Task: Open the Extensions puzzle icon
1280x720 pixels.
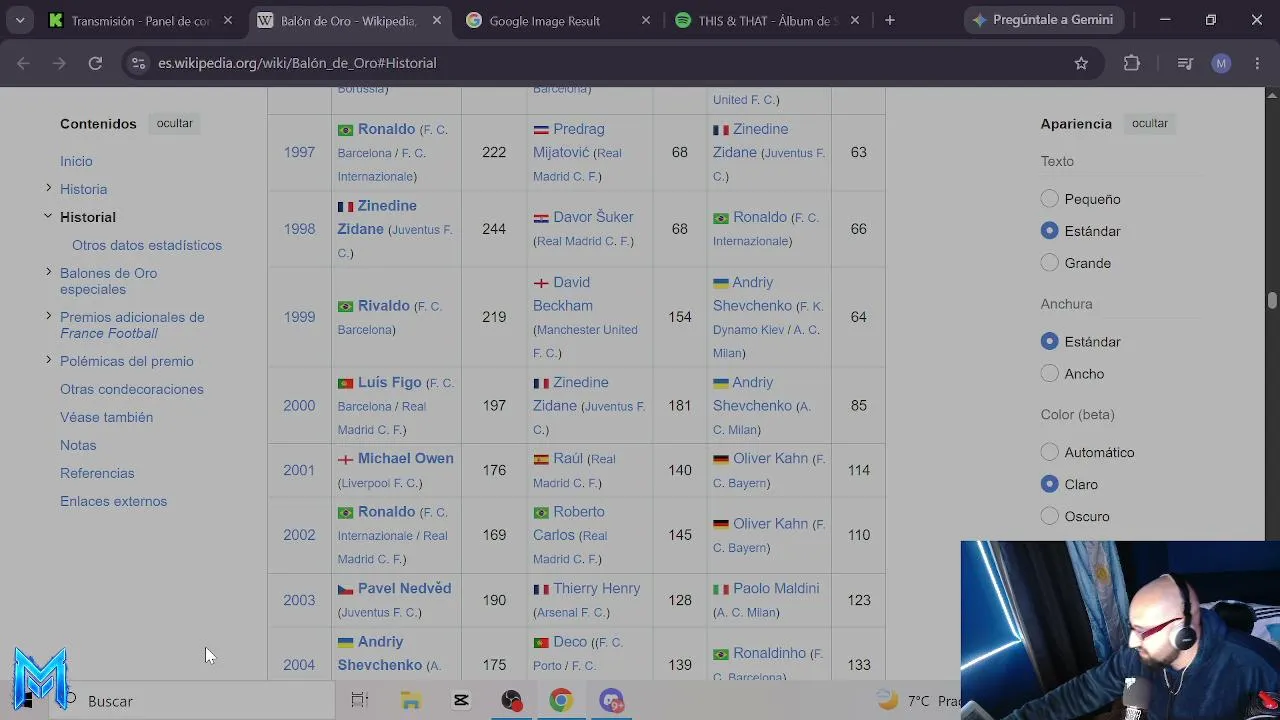Action: point(1132,63)
